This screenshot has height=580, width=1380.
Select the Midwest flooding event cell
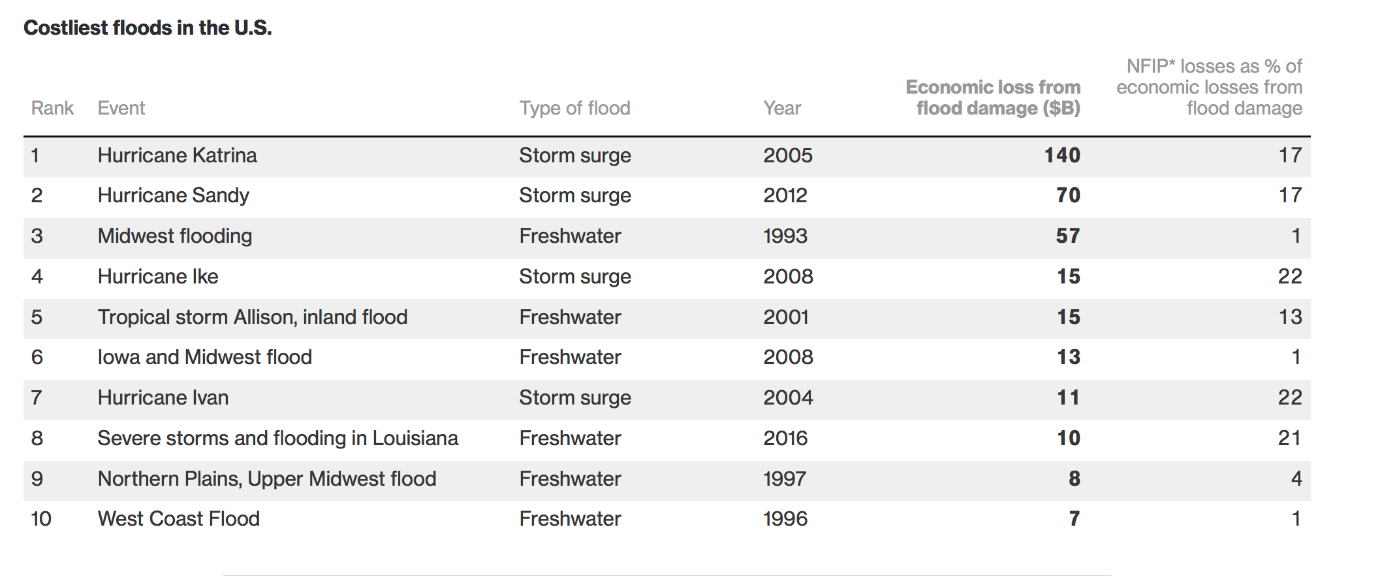[175, 236]
